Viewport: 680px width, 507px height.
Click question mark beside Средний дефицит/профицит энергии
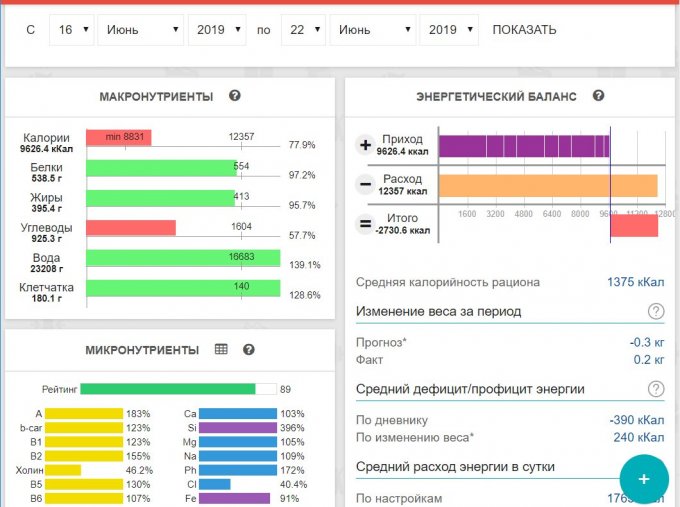click(656, 389)
